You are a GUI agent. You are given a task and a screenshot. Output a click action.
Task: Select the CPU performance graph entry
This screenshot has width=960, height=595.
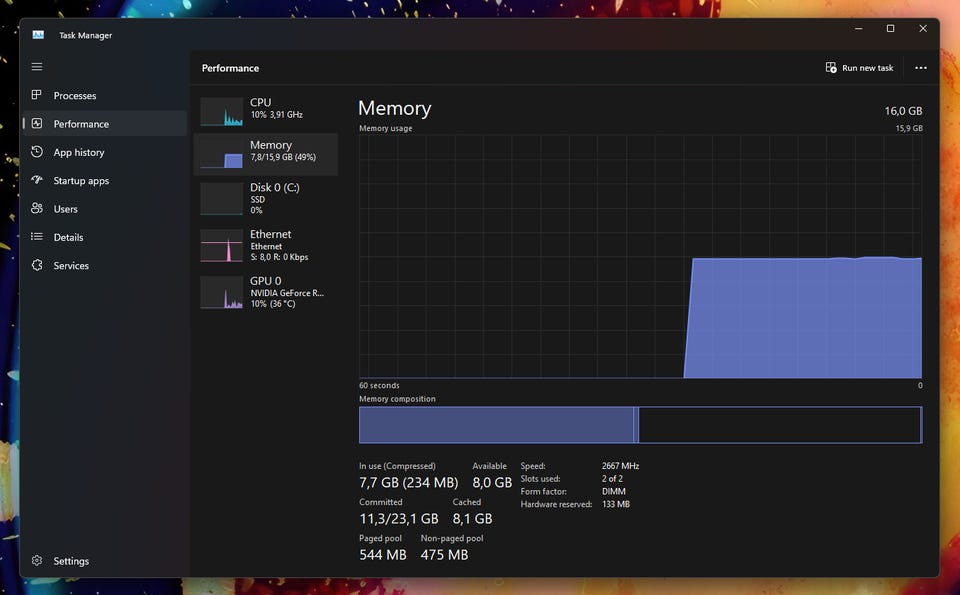click(x=265, y=110)
